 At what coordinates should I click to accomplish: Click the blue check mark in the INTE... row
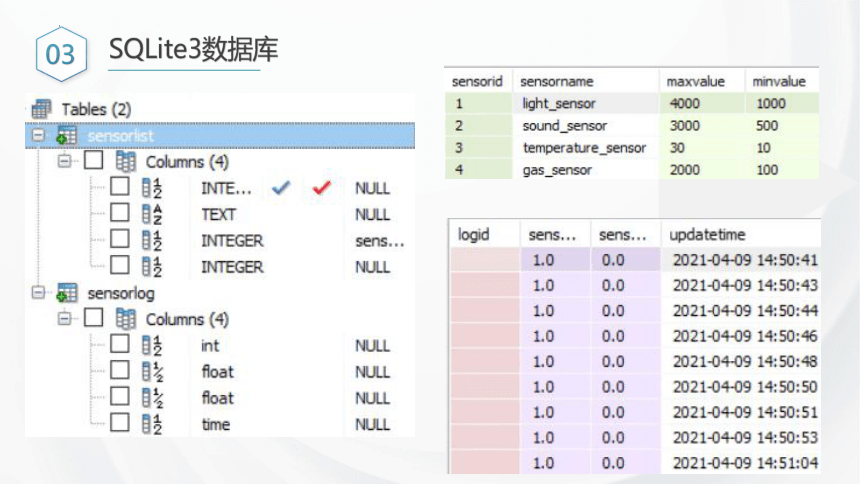click(281, 188)
